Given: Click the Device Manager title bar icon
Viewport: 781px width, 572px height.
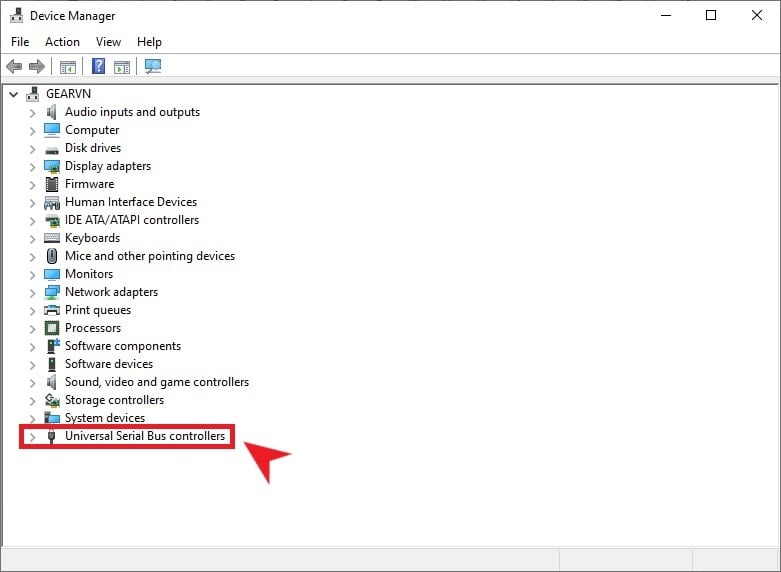Looking at the screenshot, I should (x=16, y=16).
